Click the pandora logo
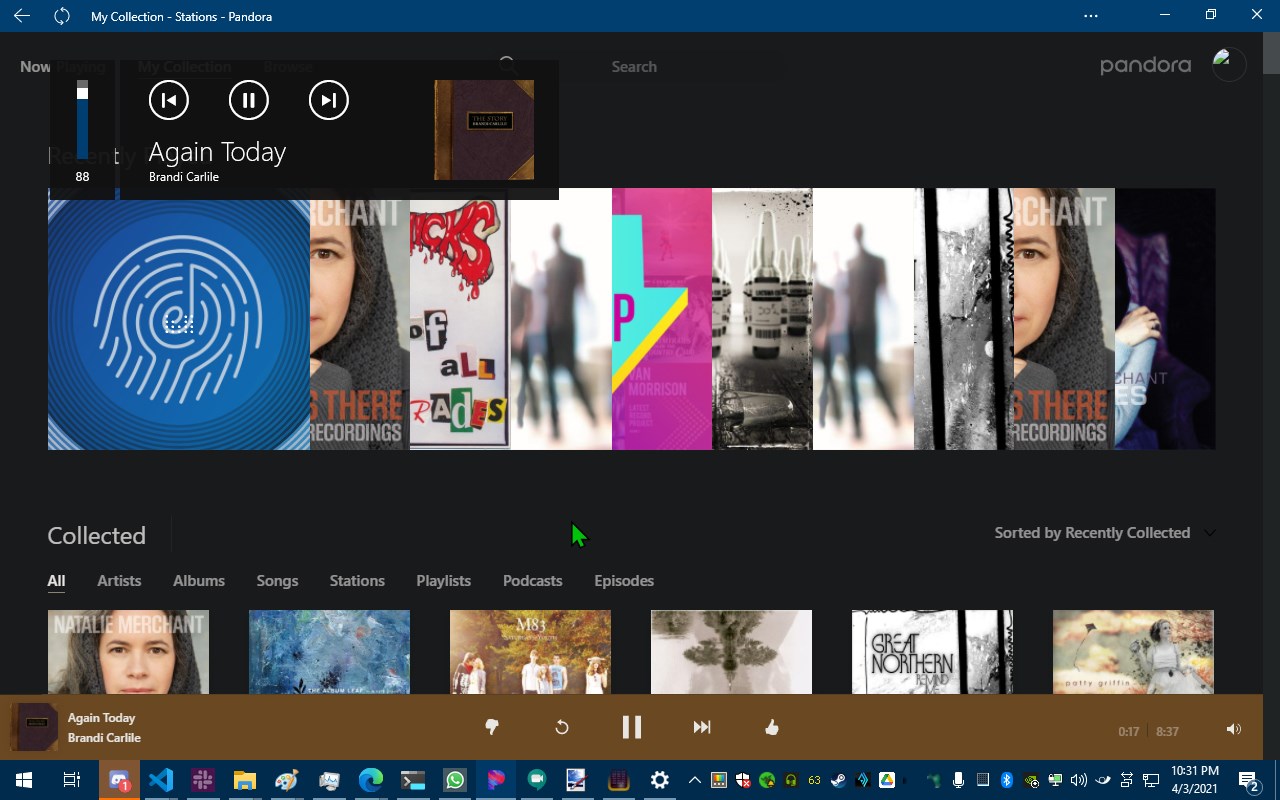The width and height of the screenshot is (1280, 800). [x=1145, y=66]
